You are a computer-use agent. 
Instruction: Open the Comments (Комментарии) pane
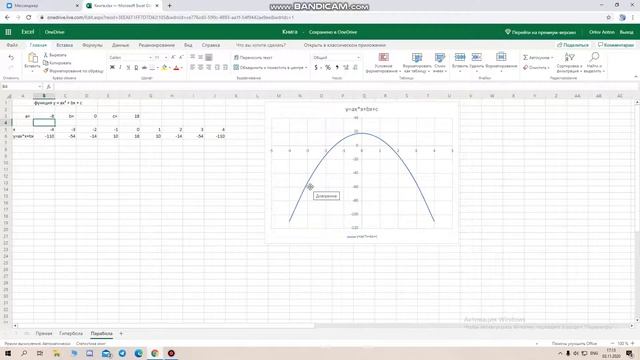(616, 45)
